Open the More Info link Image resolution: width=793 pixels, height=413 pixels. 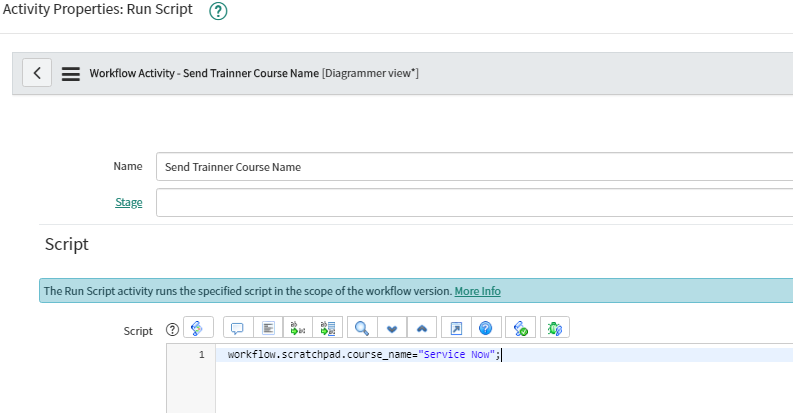(477, 291)
